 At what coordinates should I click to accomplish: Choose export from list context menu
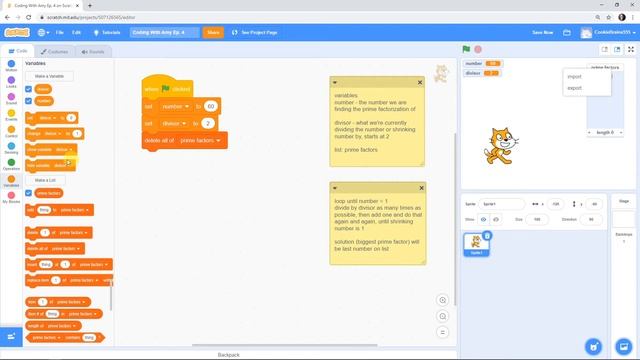(x=575, y=88)
